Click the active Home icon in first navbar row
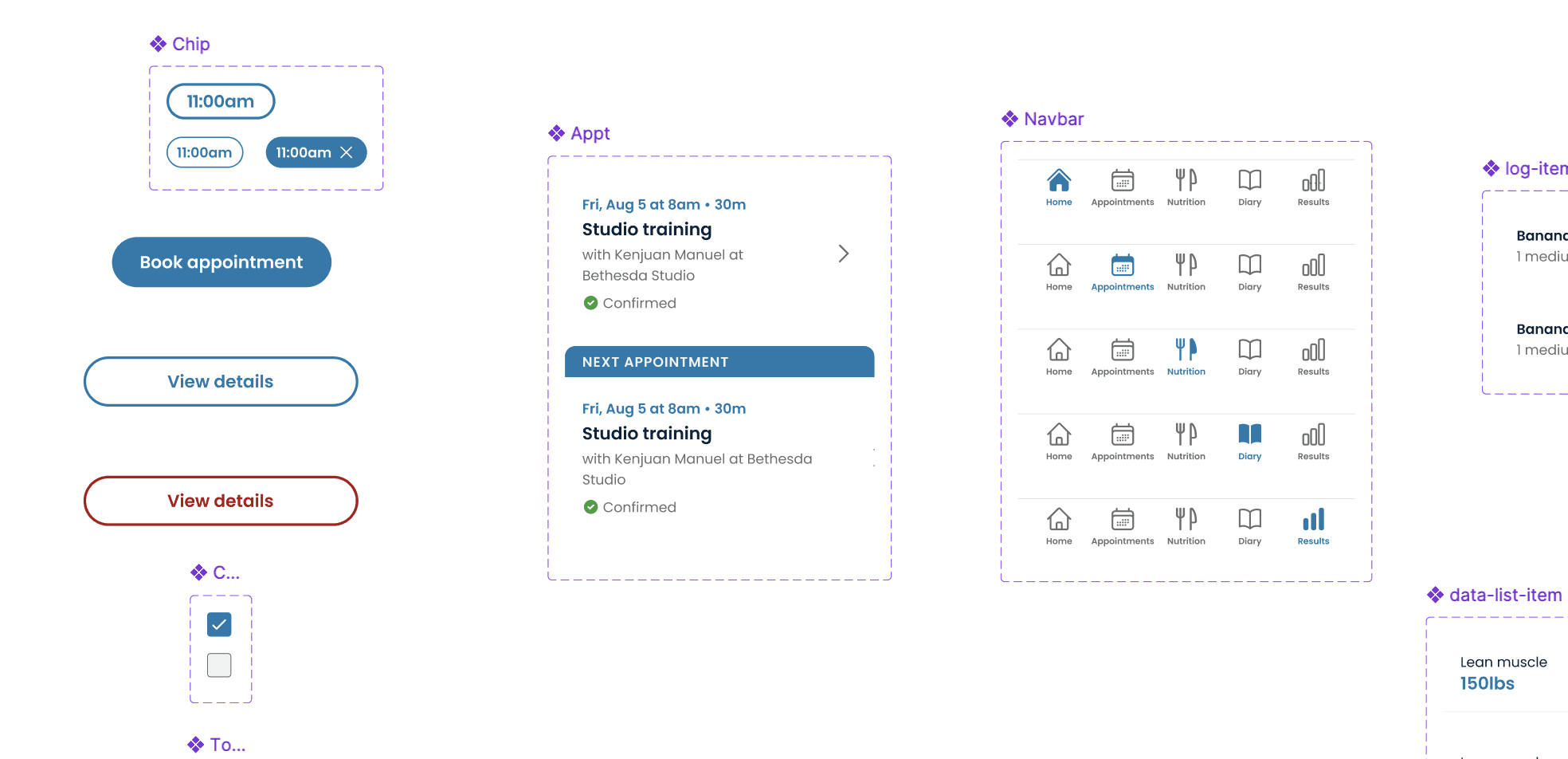Screen dimensions: 1568x759 click(x=1059, y=180)
